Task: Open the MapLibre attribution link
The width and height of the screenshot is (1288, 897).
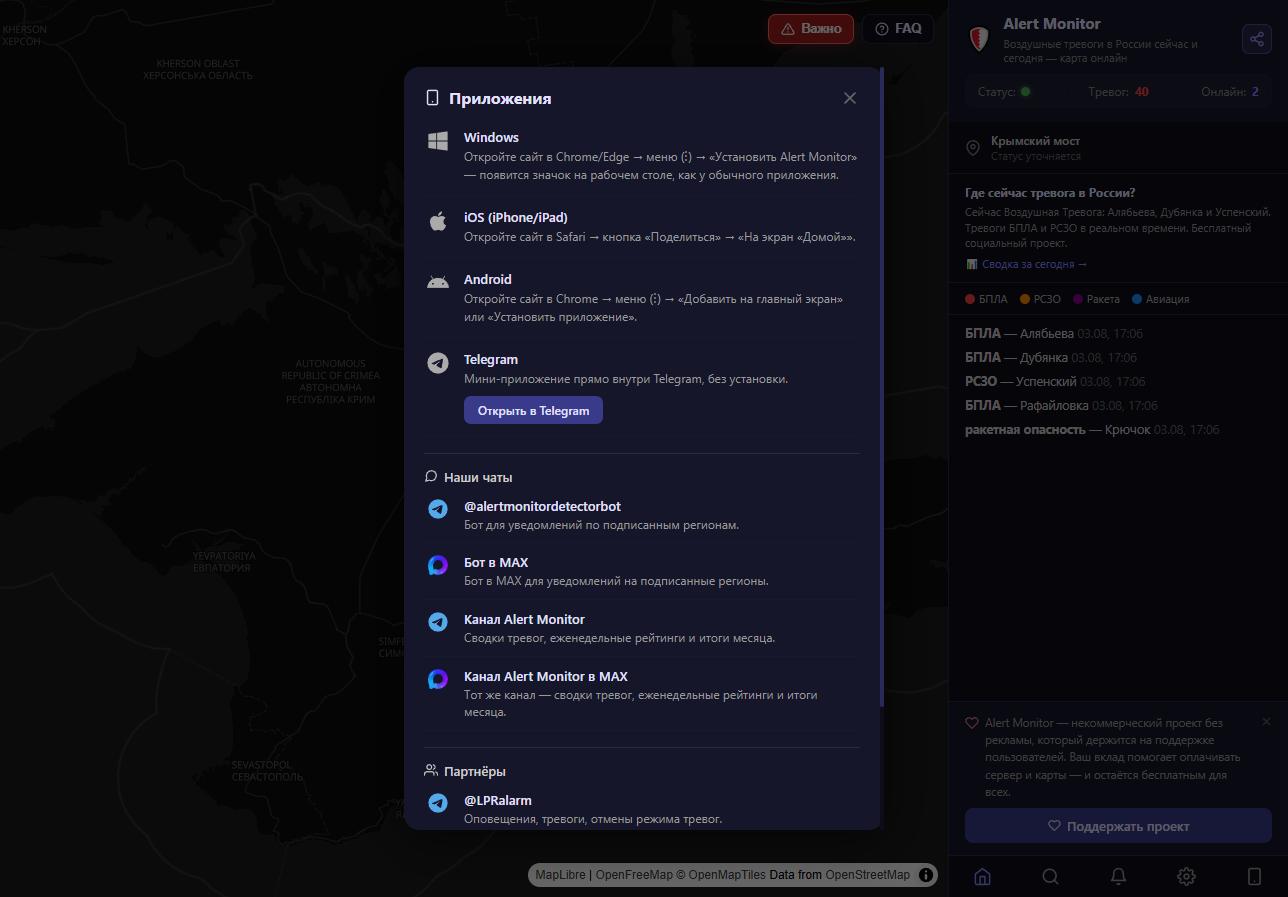Action: (x=561, y=875)
